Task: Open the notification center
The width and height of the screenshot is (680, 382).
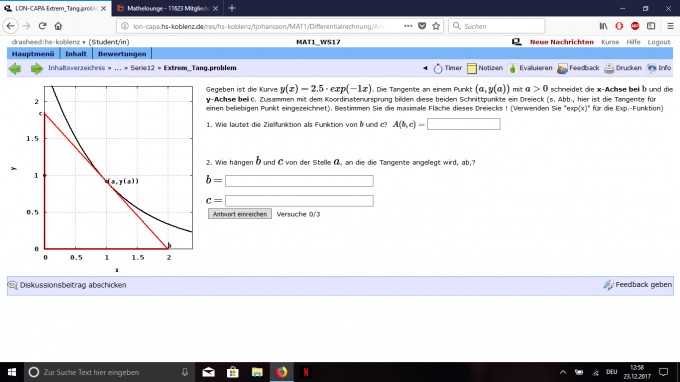Action: pyautogui.click(x=664, y=372)
